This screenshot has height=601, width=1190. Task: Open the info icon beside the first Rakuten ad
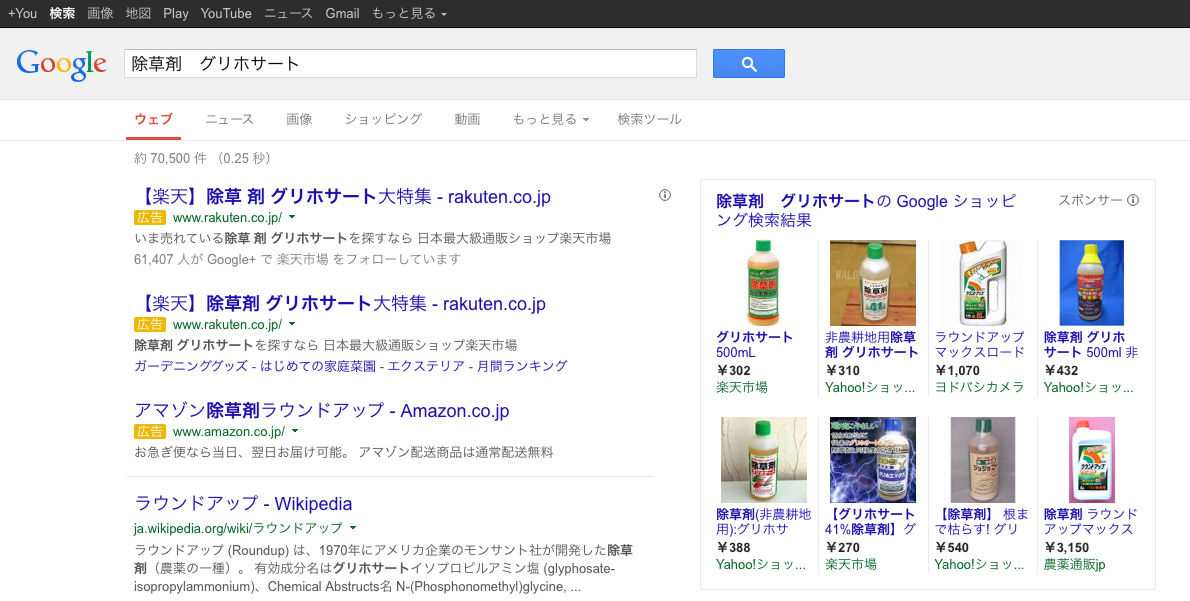pyautogui.click(x=665, y=194)
